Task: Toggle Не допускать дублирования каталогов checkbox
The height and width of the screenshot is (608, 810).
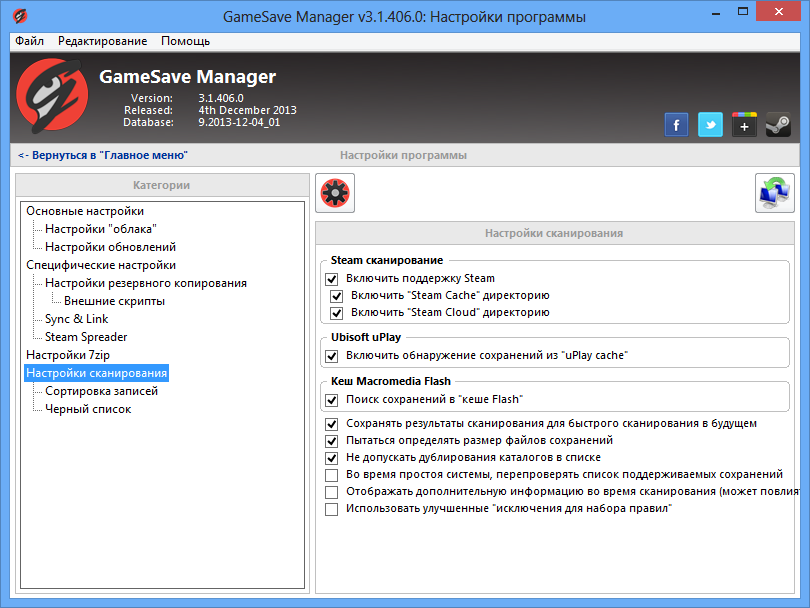Action: 332,458
